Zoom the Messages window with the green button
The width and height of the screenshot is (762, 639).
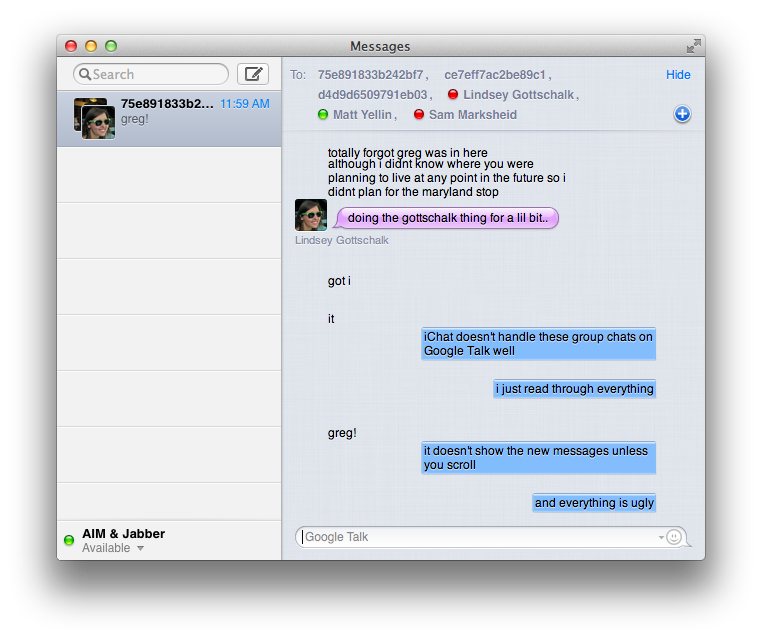[x=111, y=46]
